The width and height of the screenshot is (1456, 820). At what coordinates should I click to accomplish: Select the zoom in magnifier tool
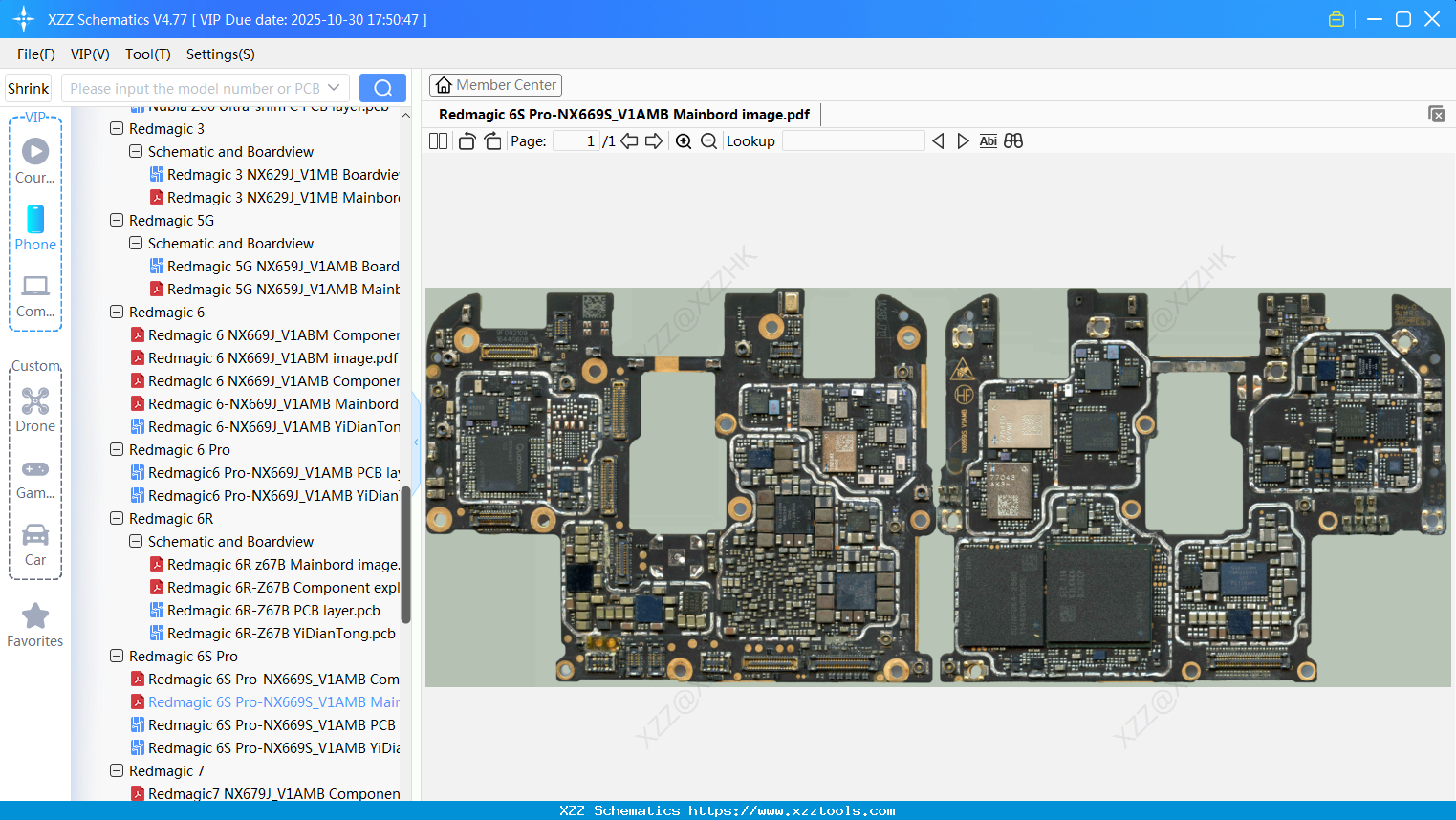pyautogui.click(x=684, y=140)
